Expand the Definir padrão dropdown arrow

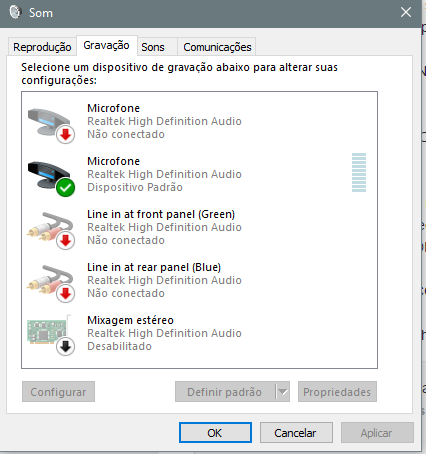point(283,392)
